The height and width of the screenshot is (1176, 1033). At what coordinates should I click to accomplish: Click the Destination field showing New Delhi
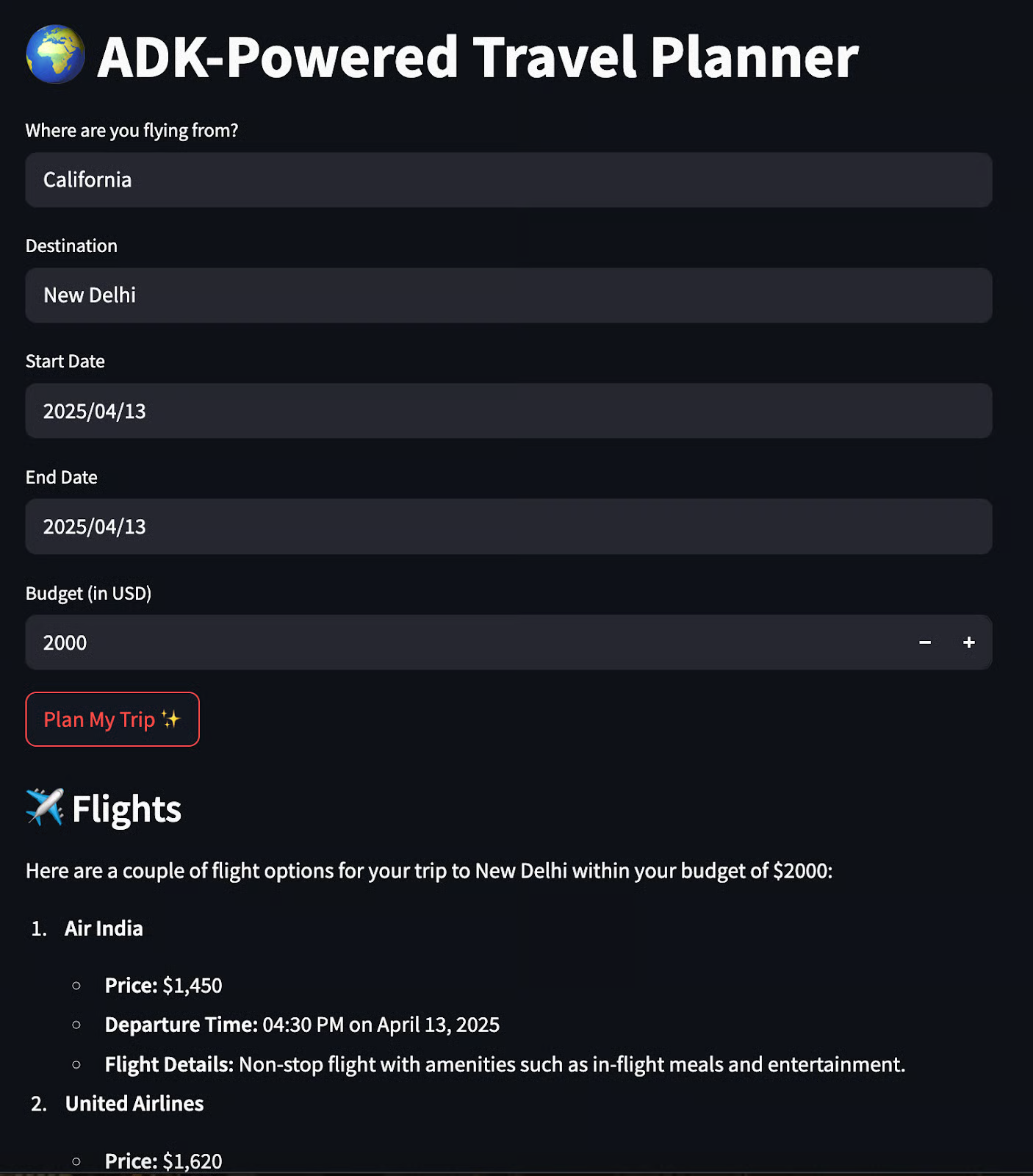508,295
